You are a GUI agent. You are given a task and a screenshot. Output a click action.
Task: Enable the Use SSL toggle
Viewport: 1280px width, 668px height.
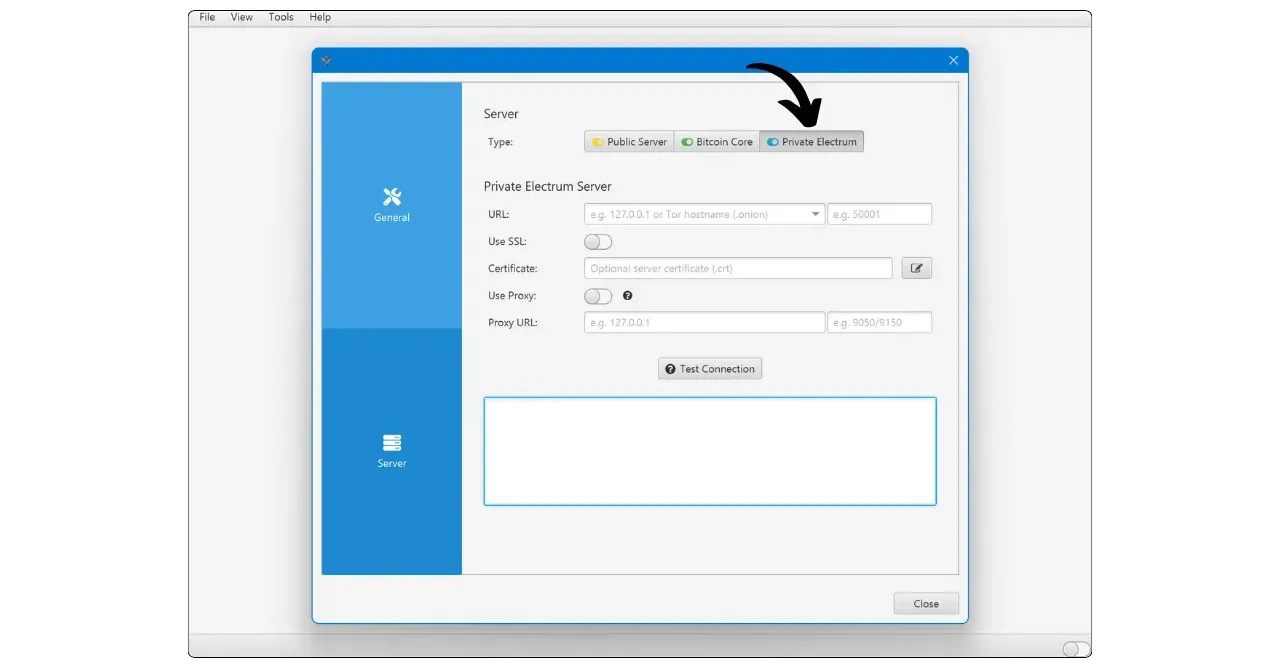pyautogui.click(x=598, y=242)
